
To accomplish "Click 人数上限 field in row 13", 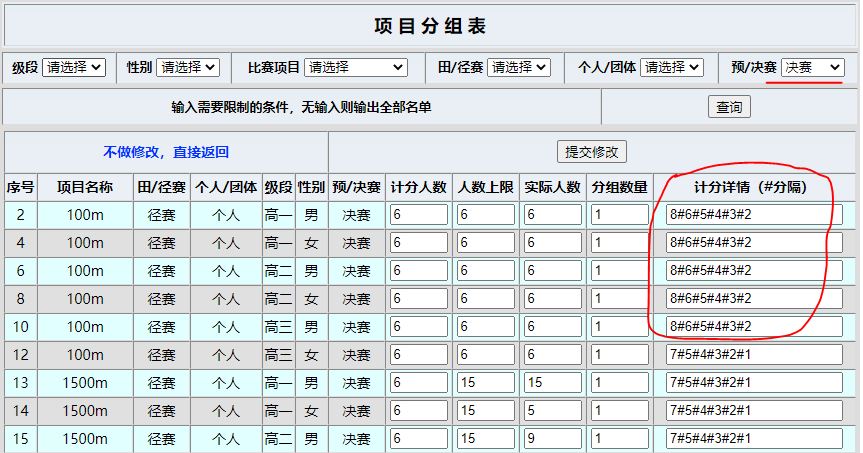I will tap(486, 383).
